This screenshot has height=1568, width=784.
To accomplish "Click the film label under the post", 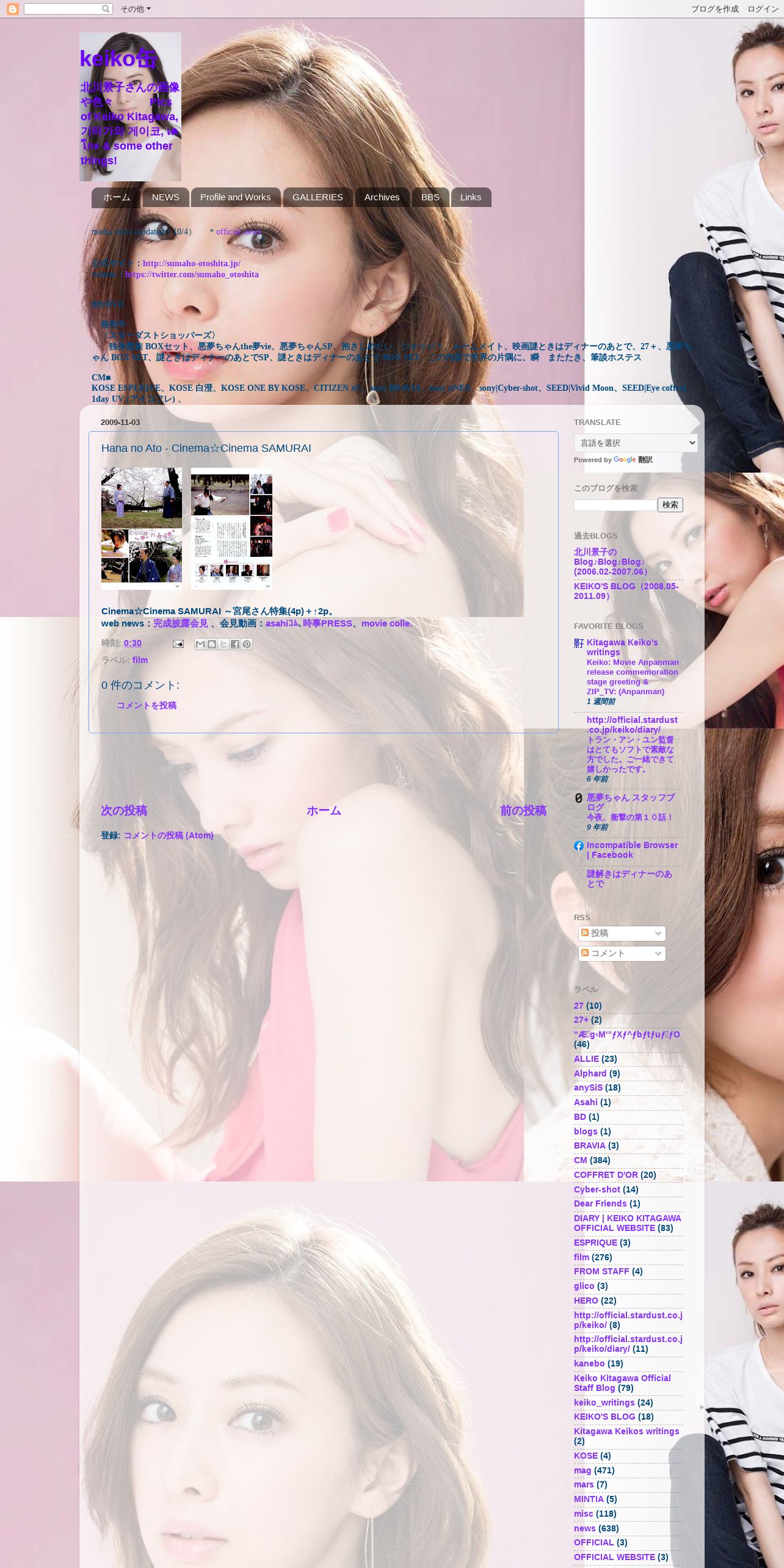I will (140, 660).
